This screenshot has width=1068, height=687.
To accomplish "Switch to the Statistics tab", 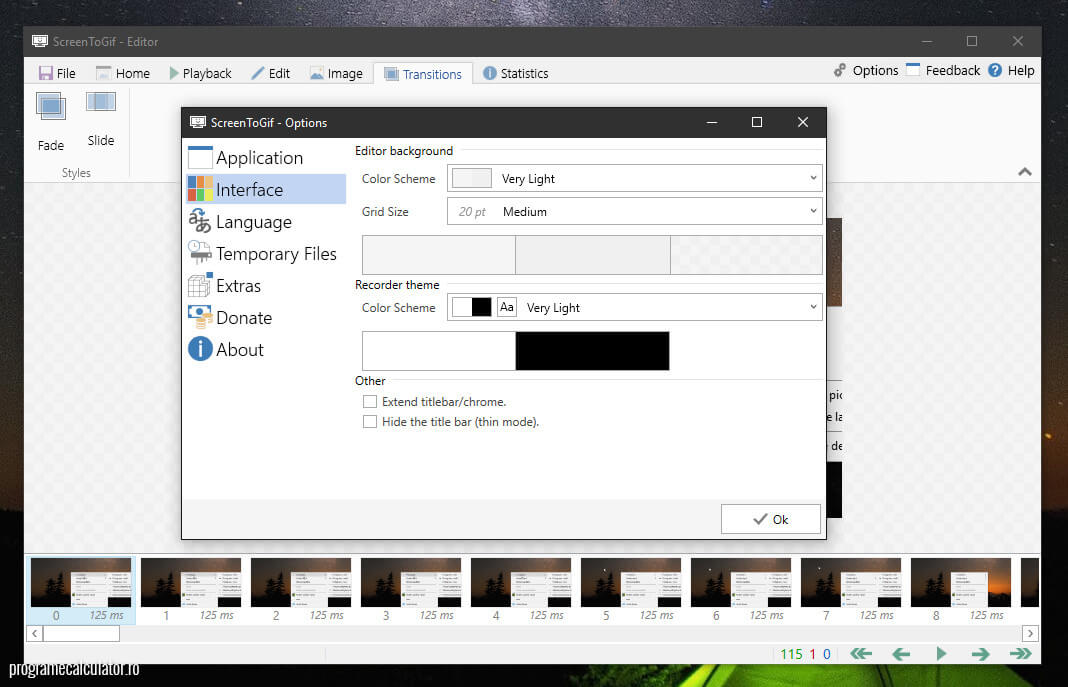I will pos(516,73).
